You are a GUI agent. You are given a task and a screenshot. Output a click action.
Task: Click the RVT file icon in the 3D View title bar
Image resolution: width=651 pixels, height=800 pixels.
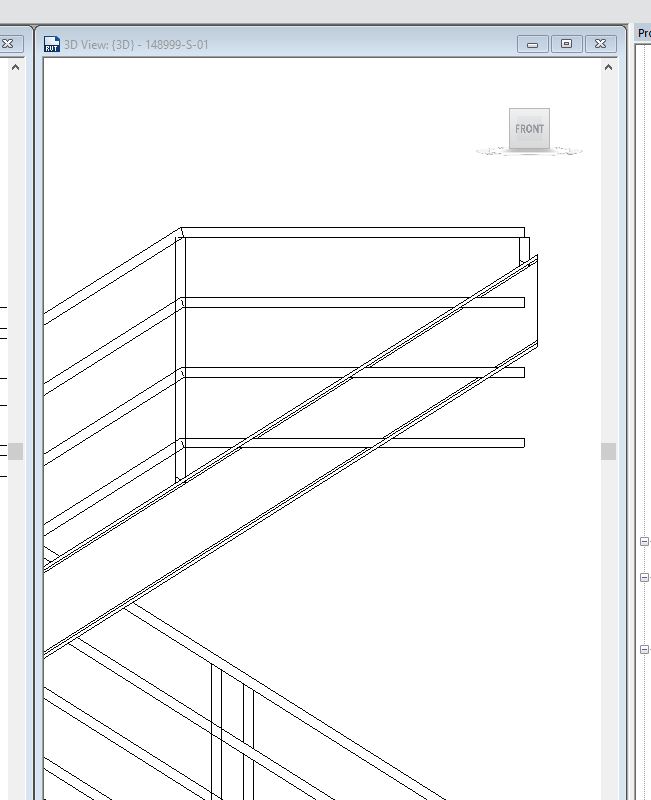tap(52, 44)
